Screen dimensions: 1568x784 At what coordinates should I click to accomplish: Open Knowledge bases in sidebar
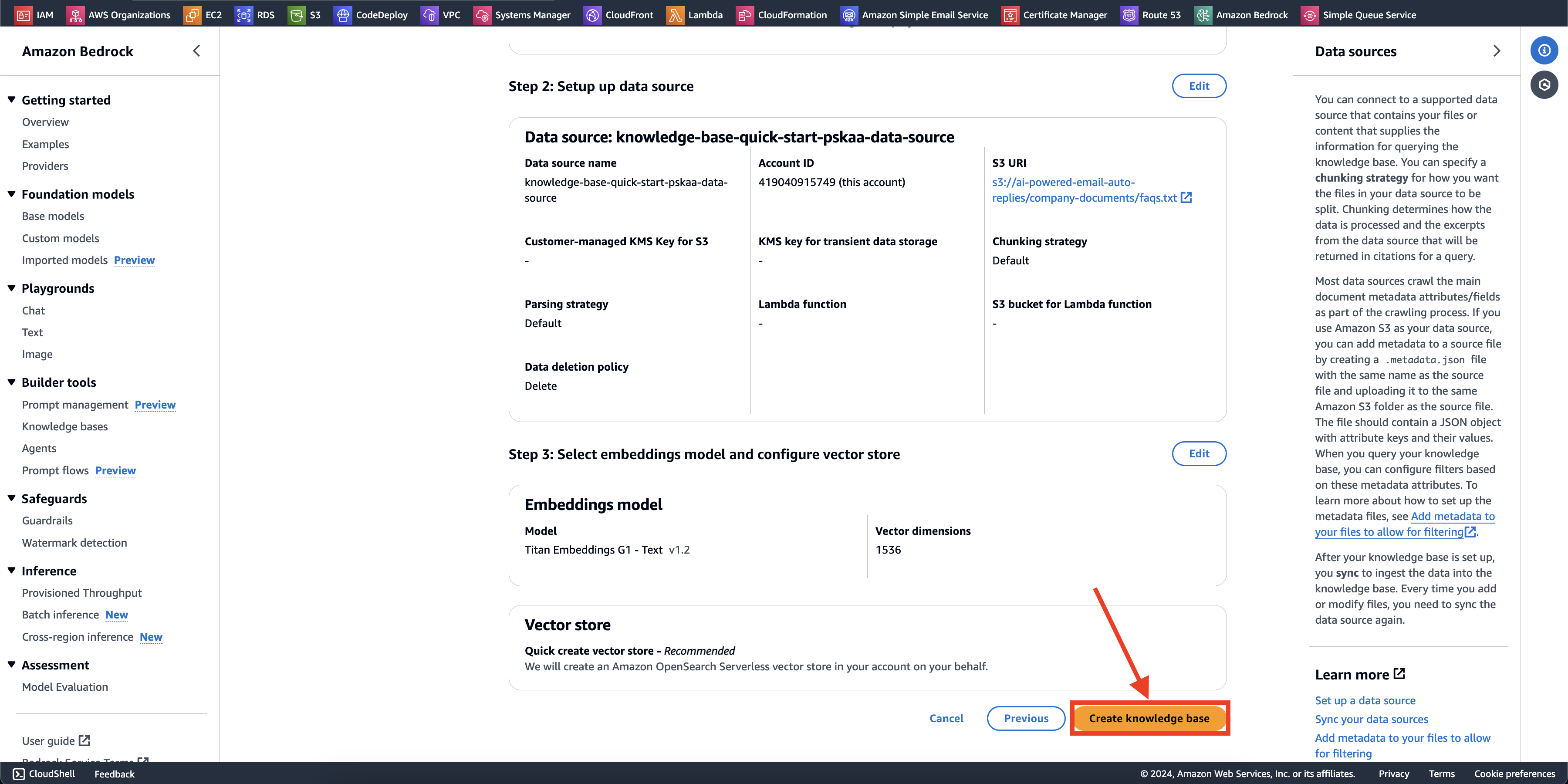pos(64,427)
